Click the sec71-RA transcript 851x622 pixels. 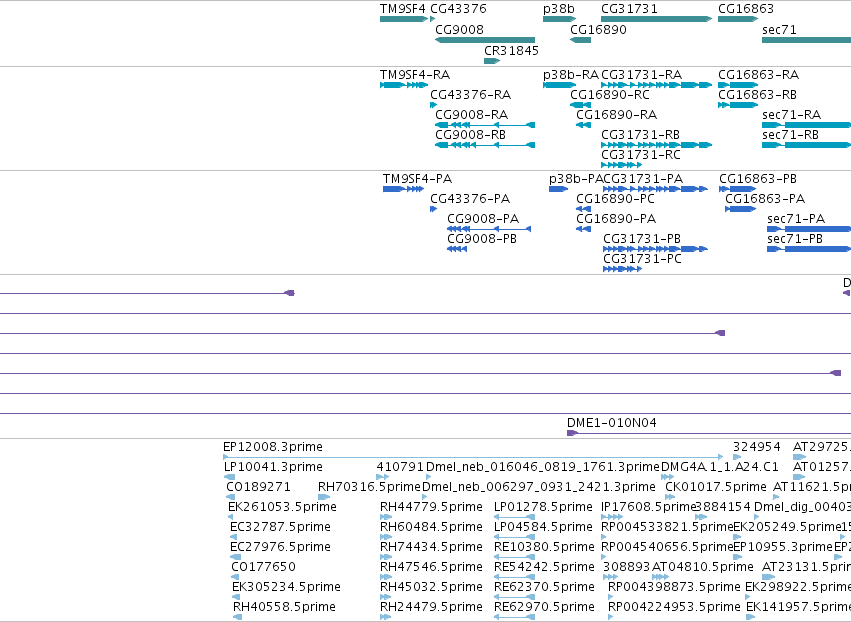pos(806,125)
